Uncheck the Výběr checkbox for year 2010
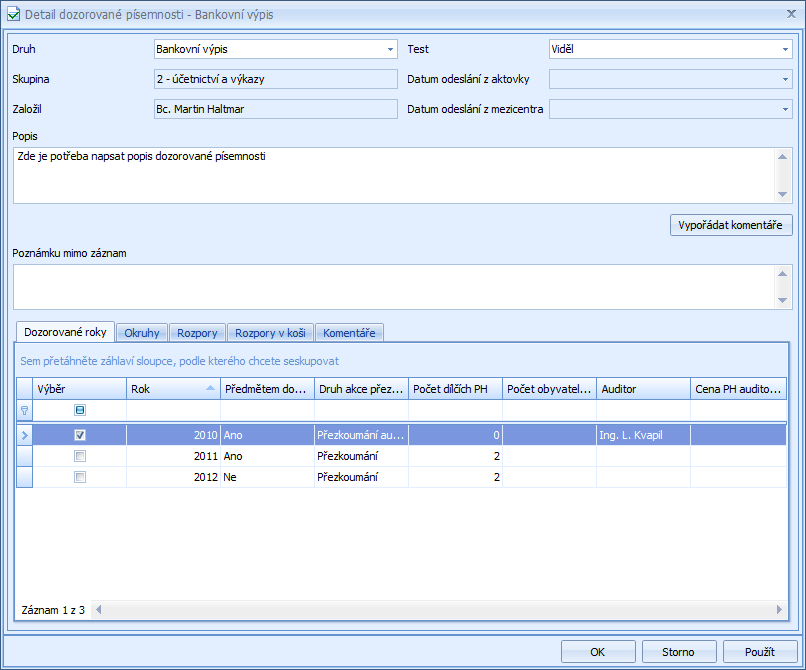This screenshot has height=670, width=806. point(80,435)
